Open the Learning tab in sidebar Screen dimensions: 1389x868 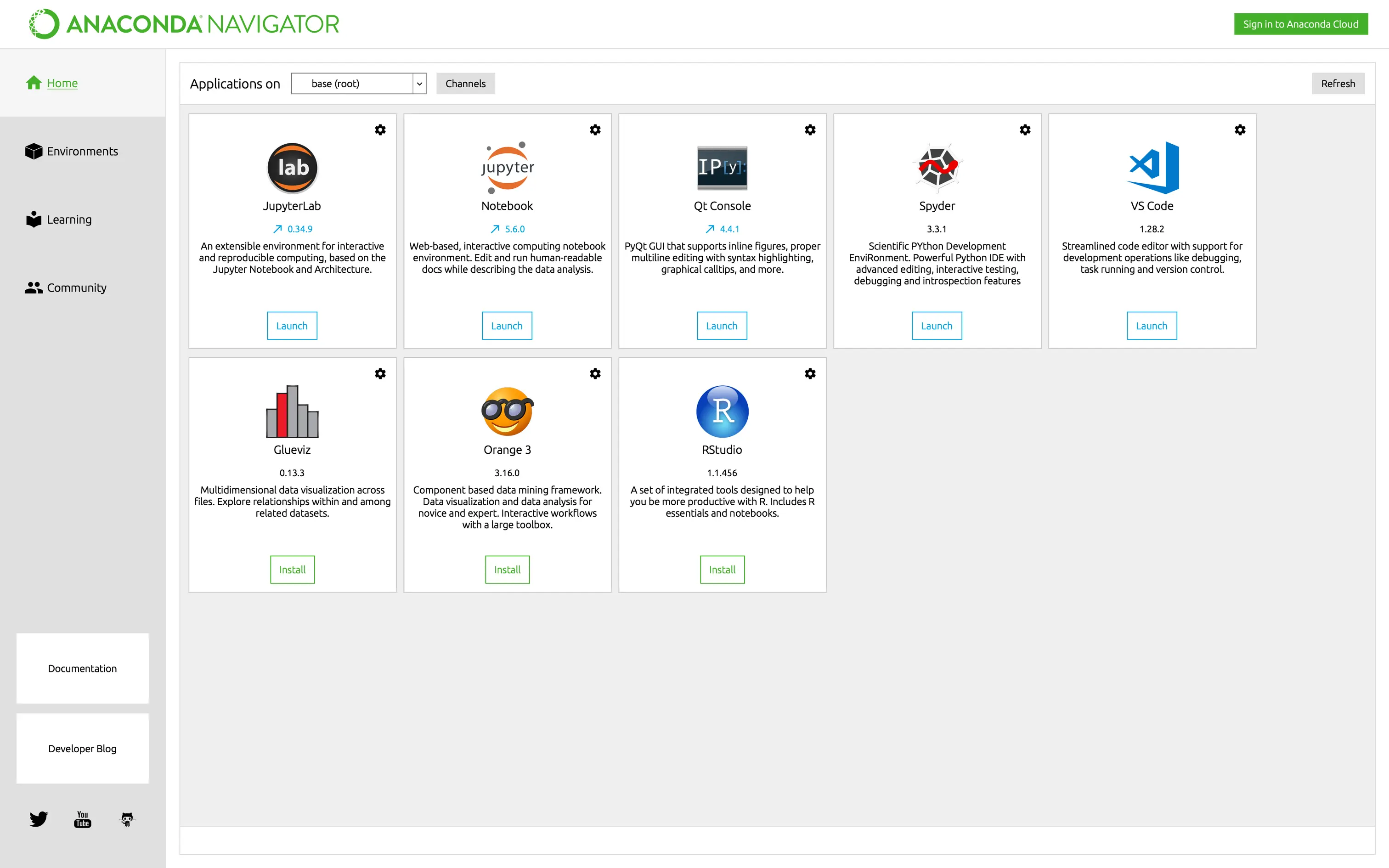click(69, 220)
